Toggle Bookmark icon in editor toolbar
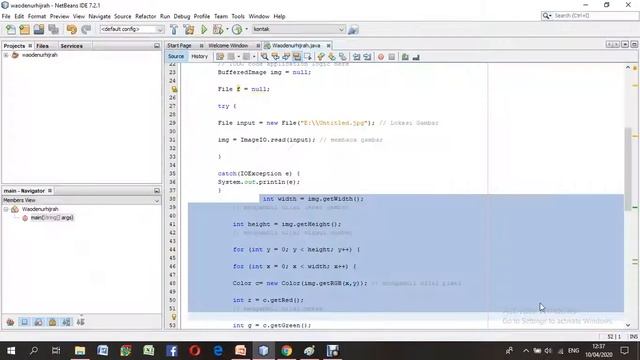 (x=342, y=57)
